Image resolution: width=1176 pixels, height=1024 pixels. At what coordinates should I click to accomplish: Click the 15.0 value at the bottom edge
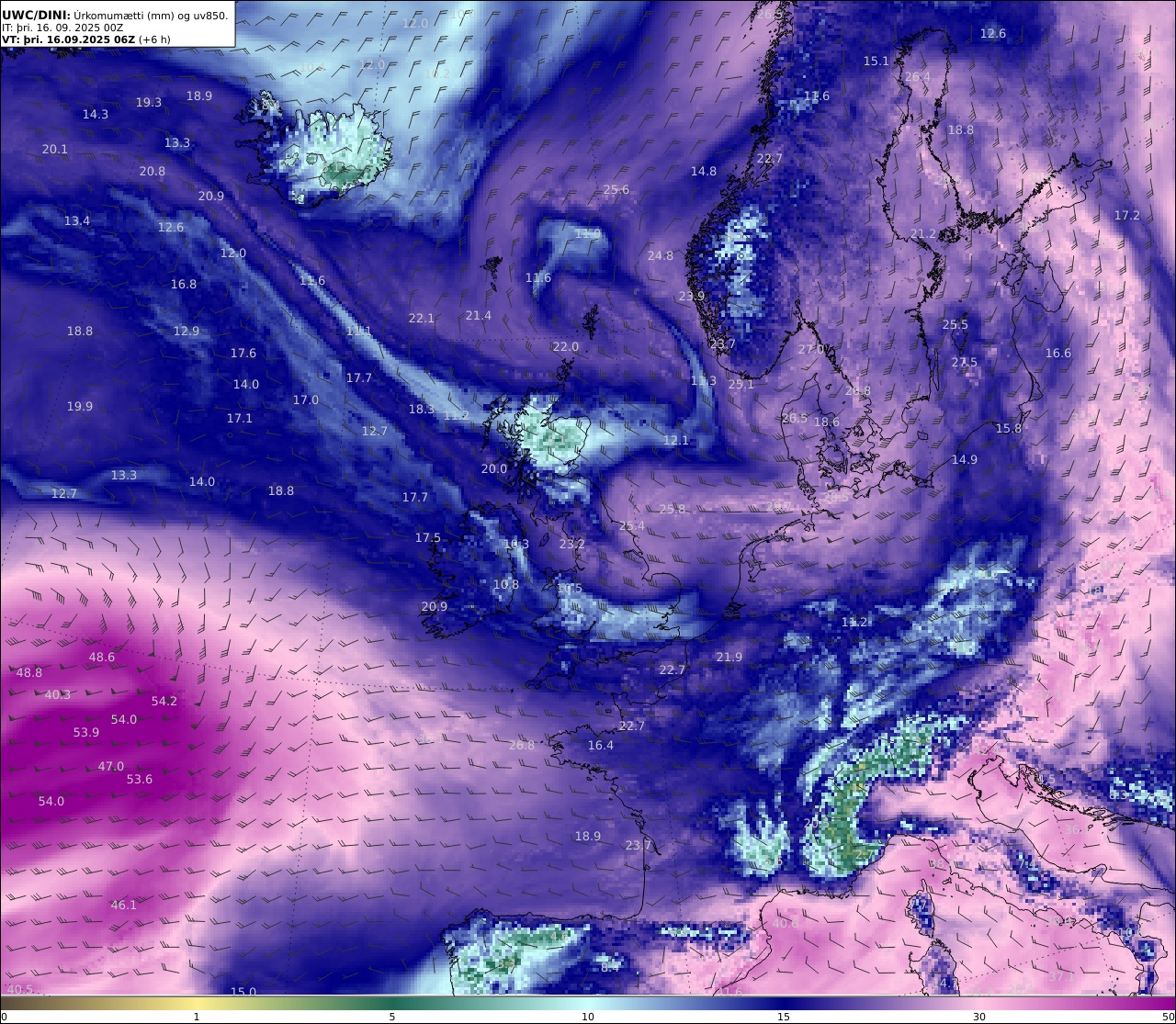point(243,991)
